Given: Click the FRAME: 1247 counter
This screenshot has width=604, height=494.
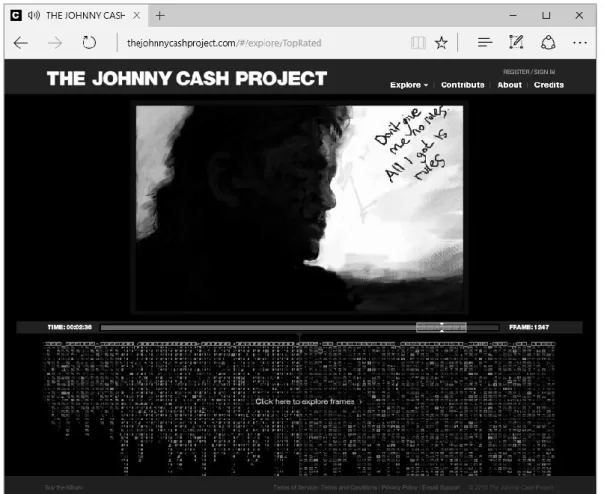Looking at the screenshot, I should pyautogui.click(x=529, y=327).
